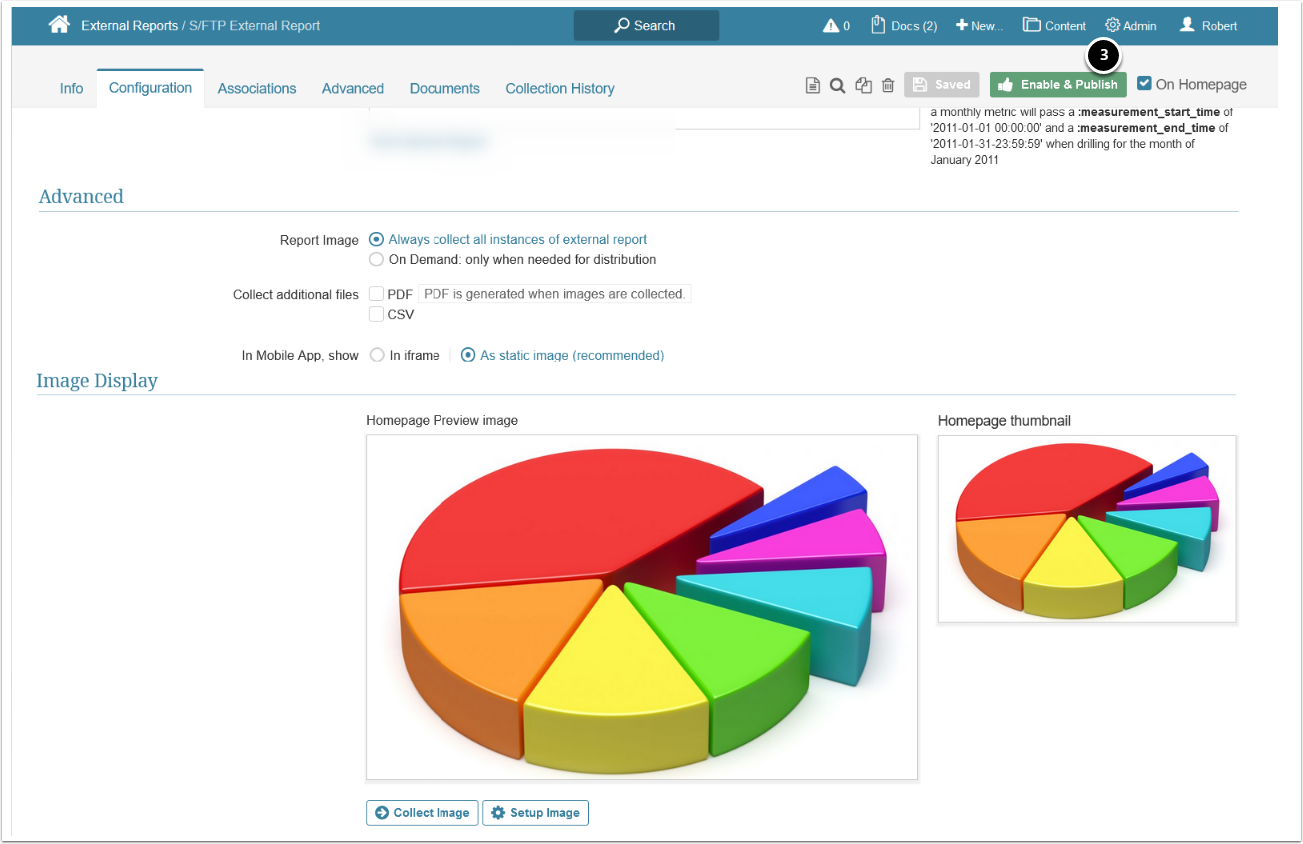Open the alerts warning triangle icon
The width and height of the screenshot is (1303, 844).
[x=830, y=26]
